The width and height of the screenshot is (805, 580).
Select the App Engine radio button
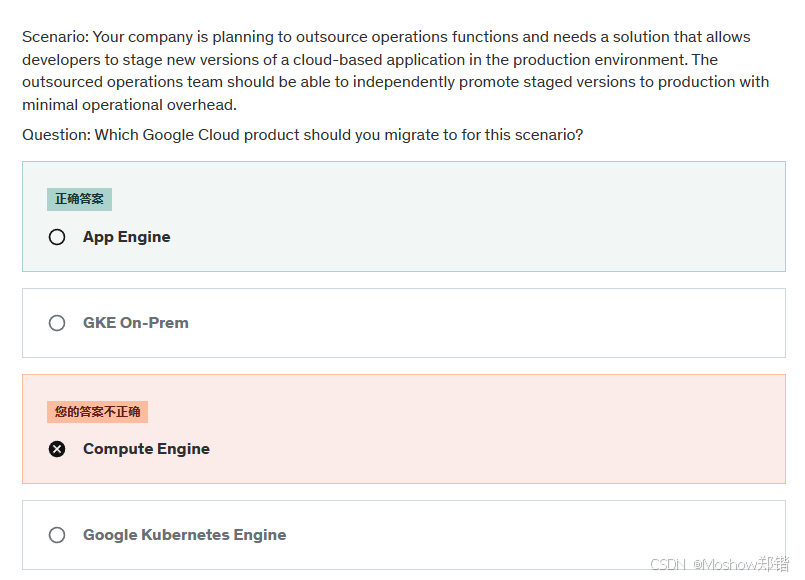[x=57, y=237]
